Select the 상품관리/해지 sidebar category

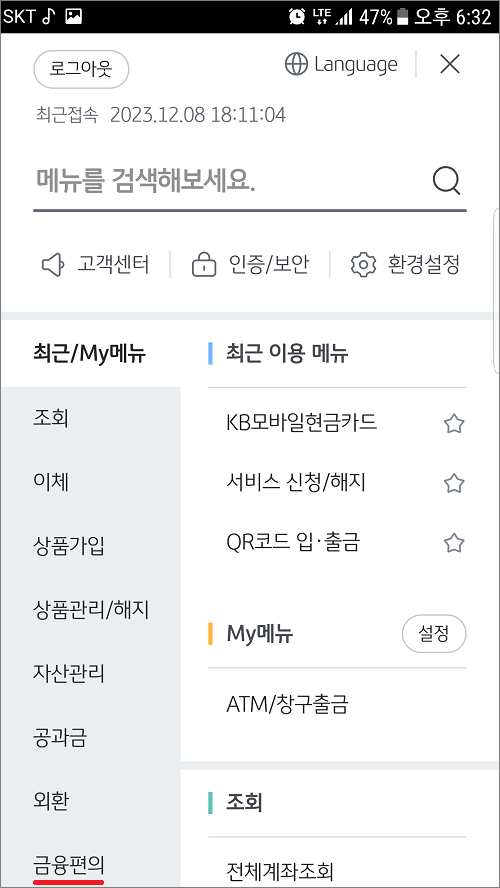coord(91,610)
